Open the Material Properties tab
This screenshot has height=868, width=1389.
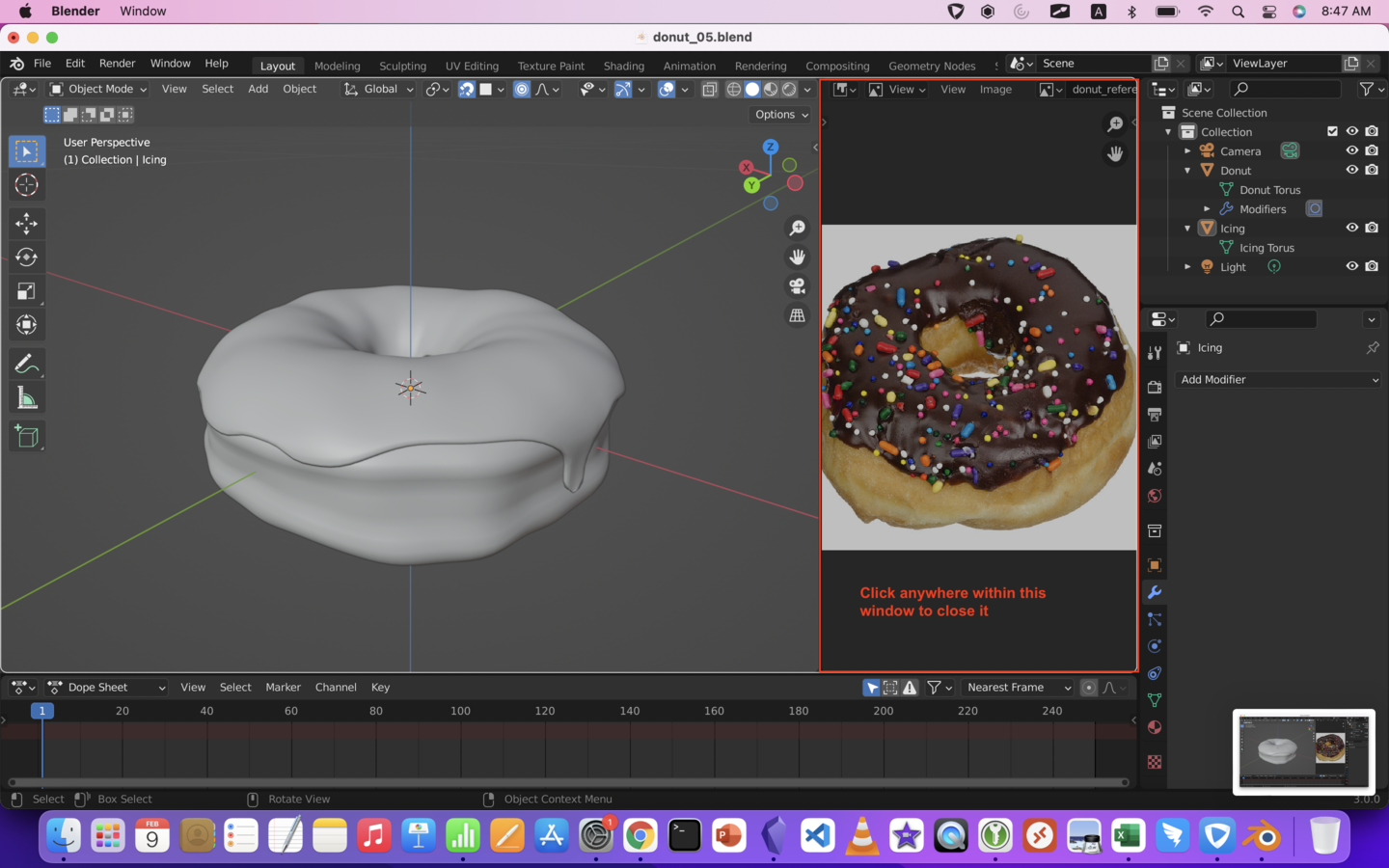1155,727
